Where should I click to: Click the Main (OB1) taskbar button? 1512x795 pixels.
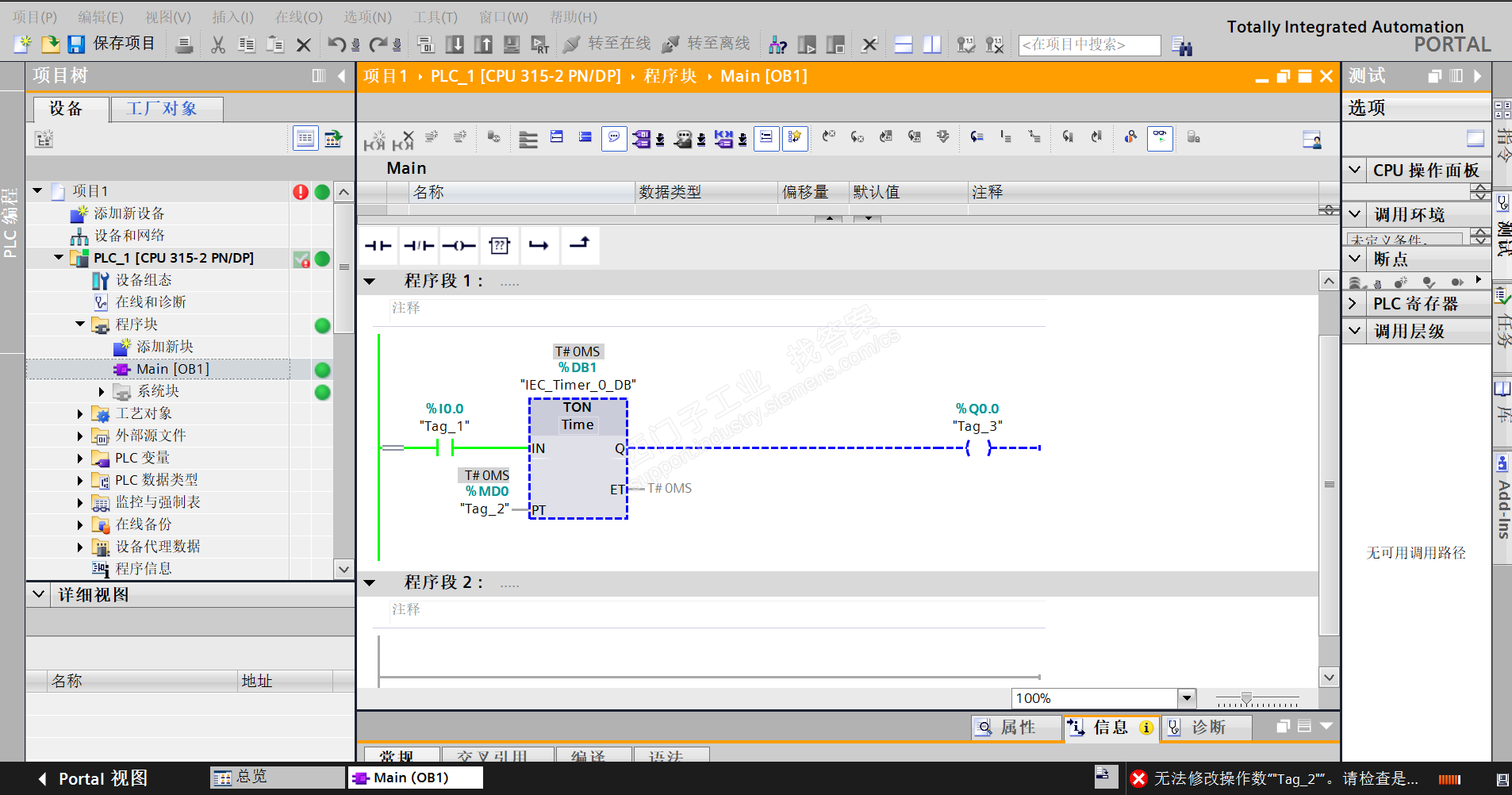click(x=415, y=778)
